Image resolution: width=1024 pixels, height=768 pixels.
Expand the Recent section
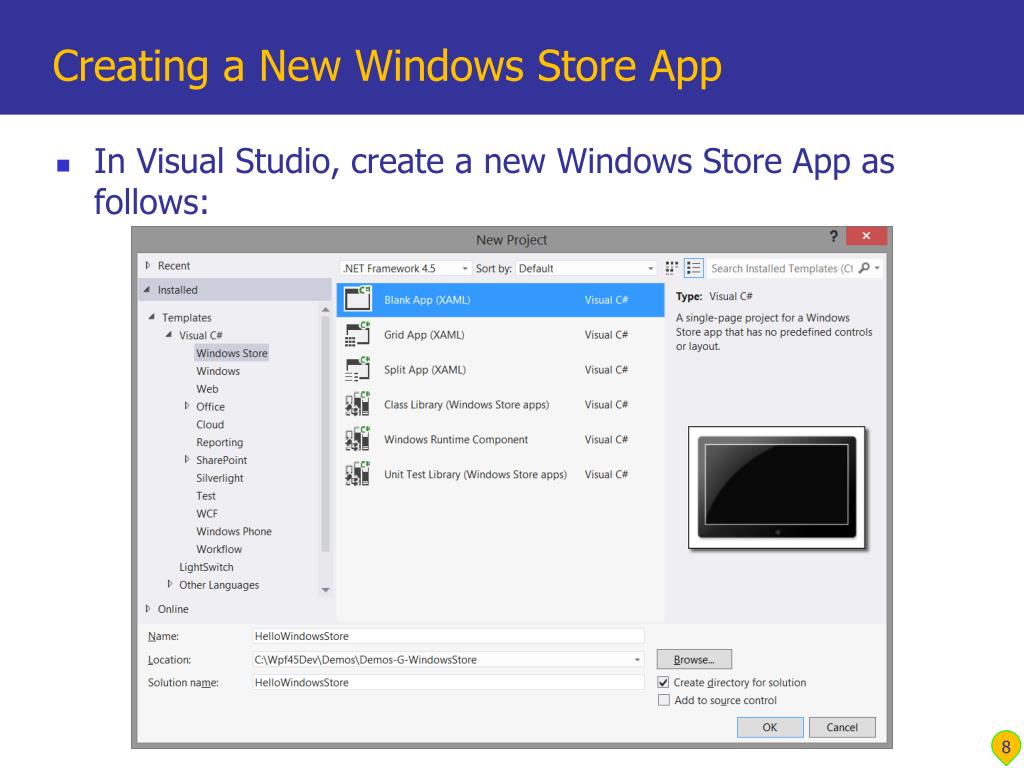148,266
